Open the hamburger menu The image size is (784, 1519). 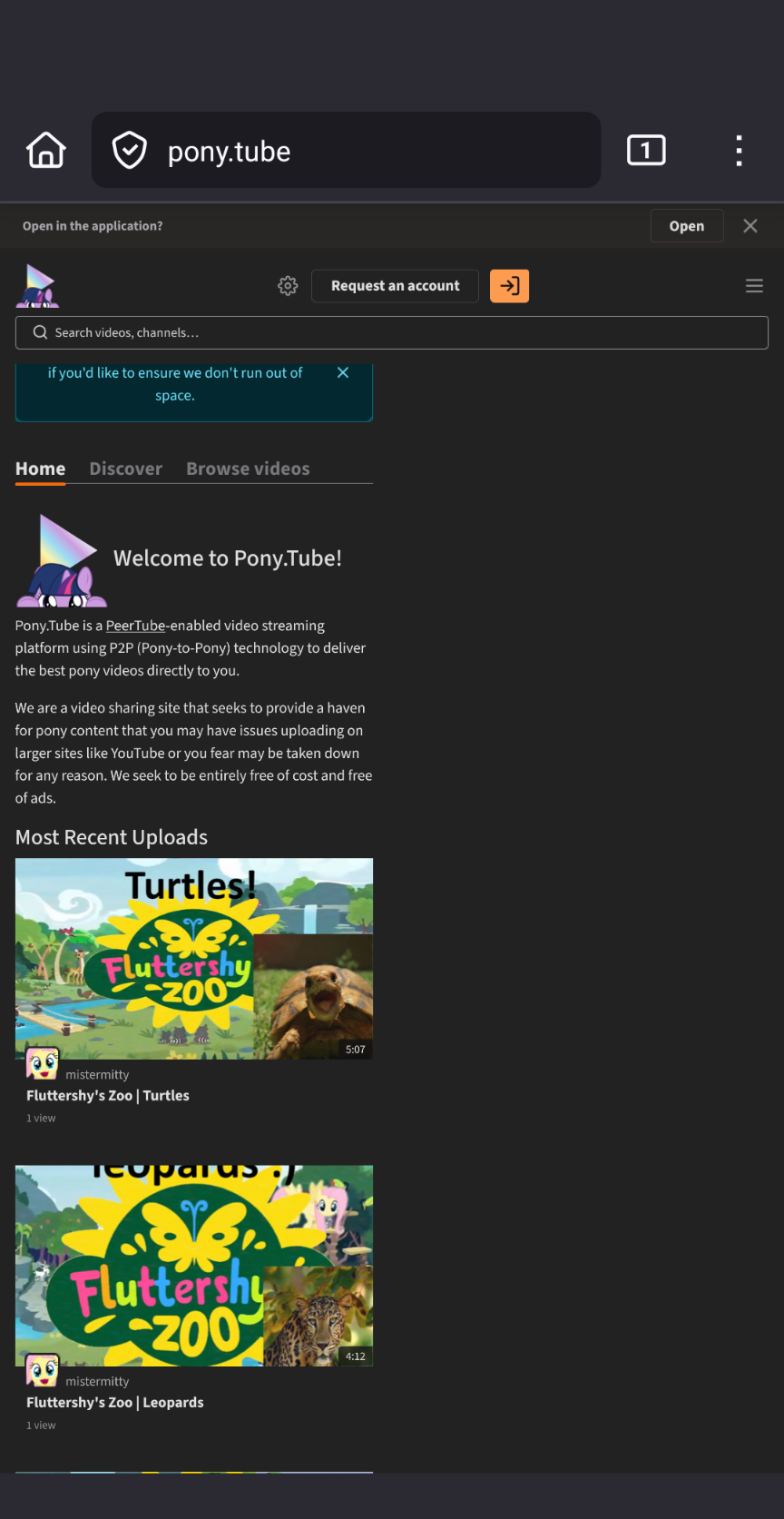pyautogui.click(x=754, y=286)
